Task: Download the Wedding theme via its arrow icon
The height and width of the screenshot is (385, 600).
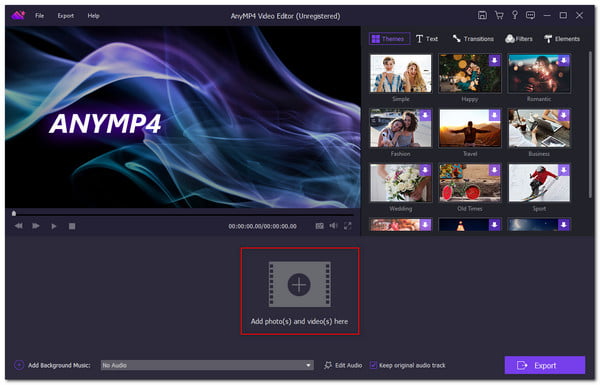Action: [x=425, y=170]
